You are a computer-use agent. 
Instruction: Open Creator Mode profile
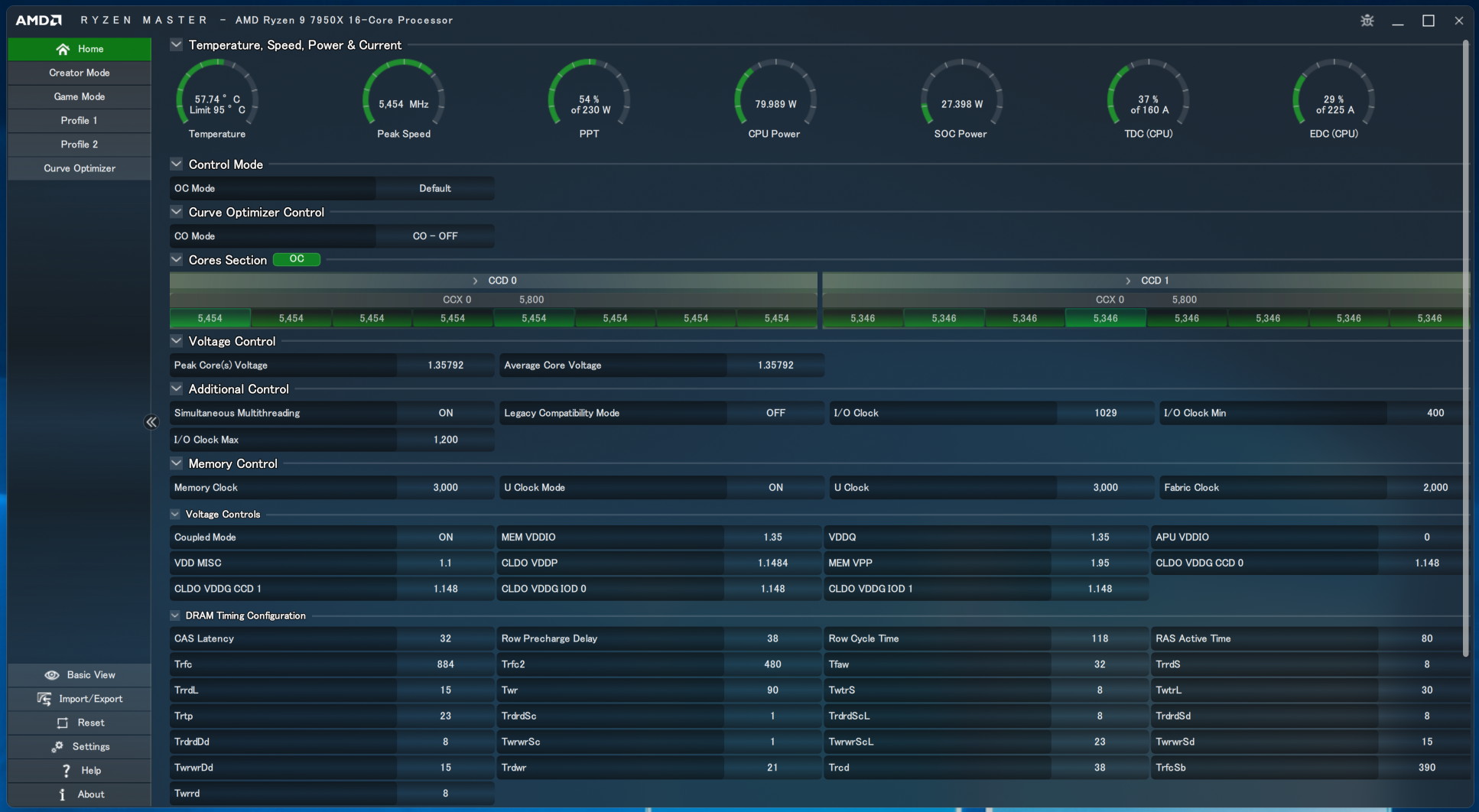coord(80,73)
